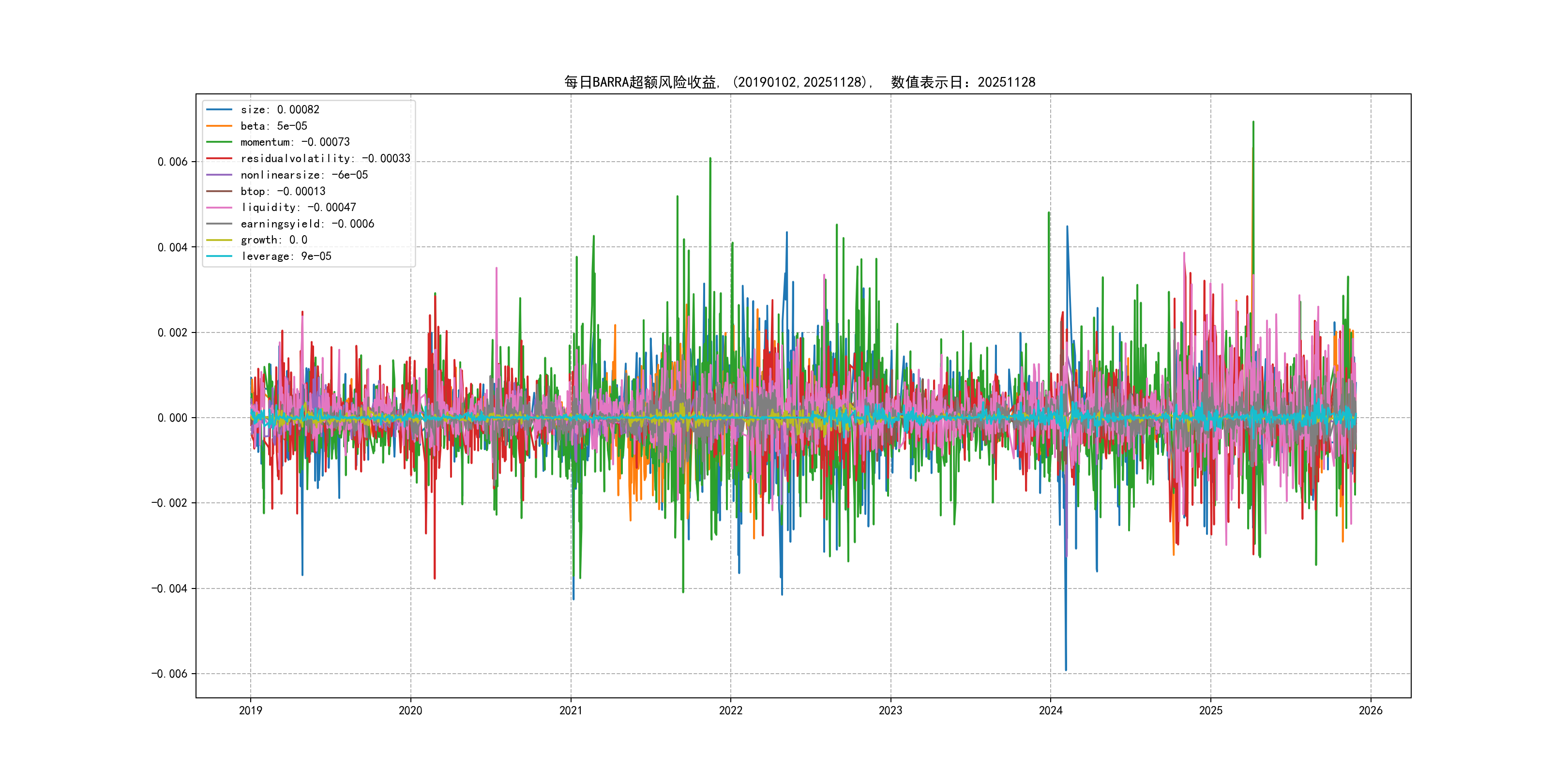The height and width of the screenshot is (784, 1568).
Task: Select the 'earningsyield: -0.0006' legend label
Action: 307,224
